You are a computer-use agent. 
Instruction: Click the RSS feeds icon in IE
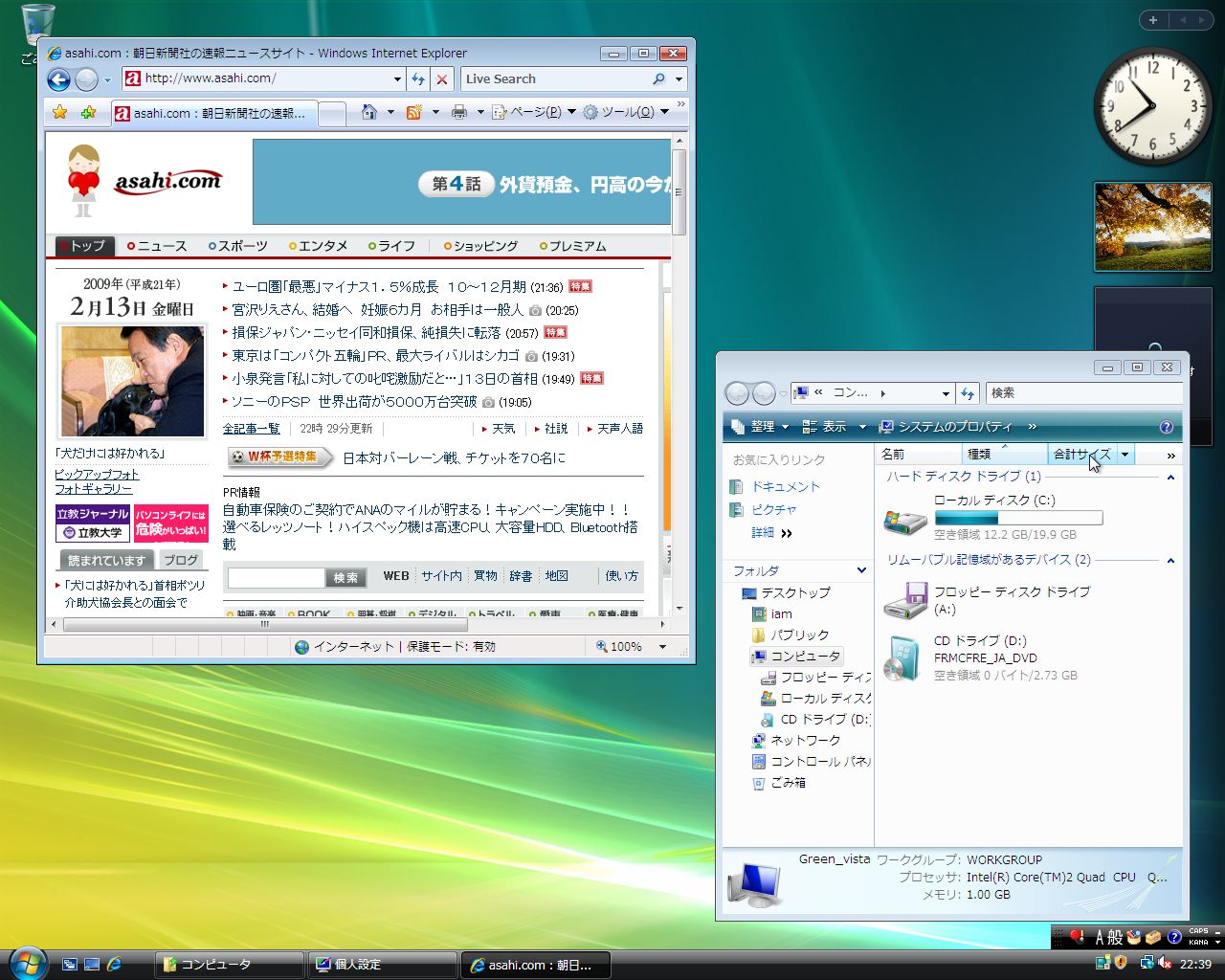pyautogui.click(x=414, y=112)
